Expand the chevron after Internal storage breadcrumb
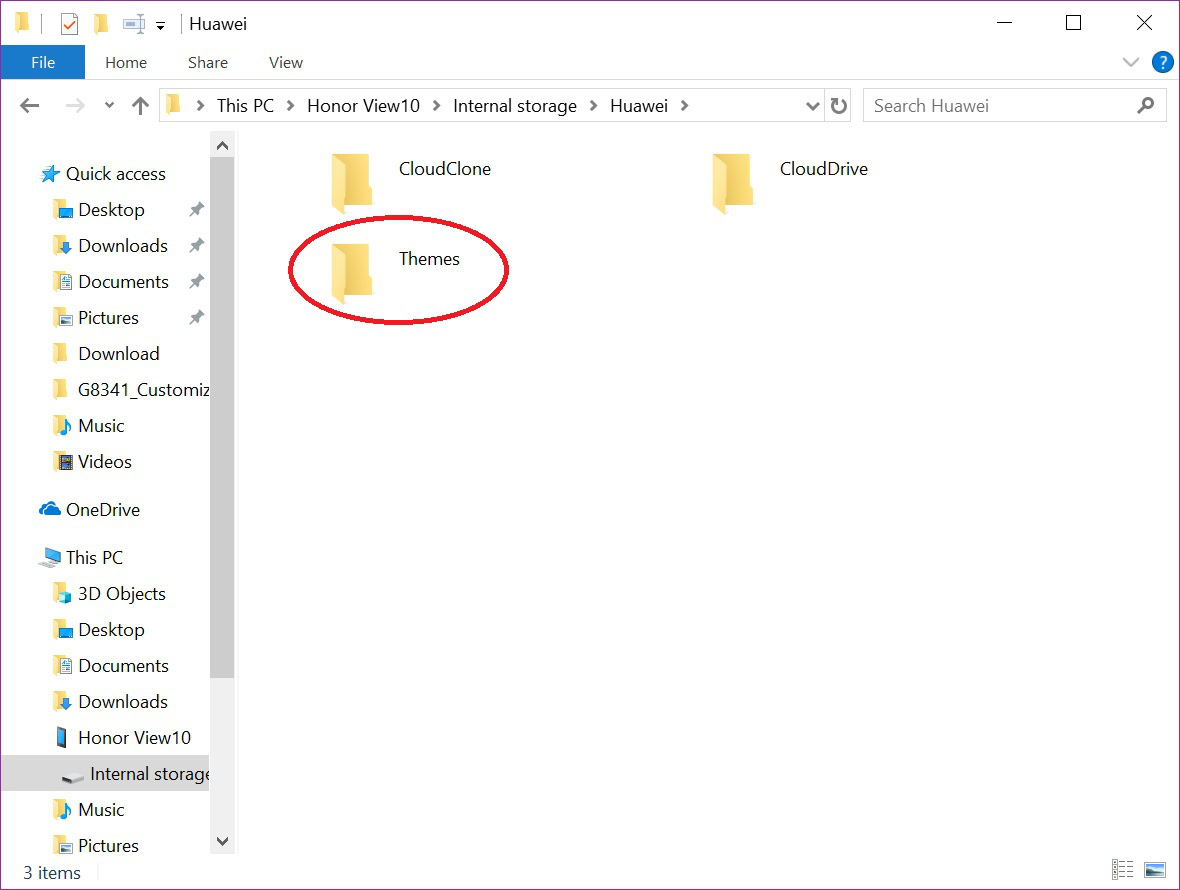The image size is (1180, 890). click(594, 106)
